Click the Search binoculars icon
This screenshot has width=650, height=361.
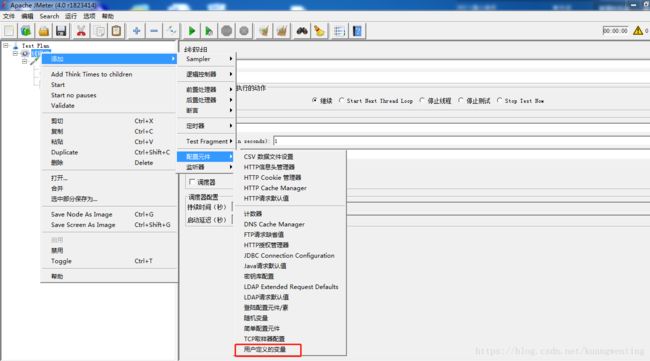pyautogui.click(x=302, y=31)
